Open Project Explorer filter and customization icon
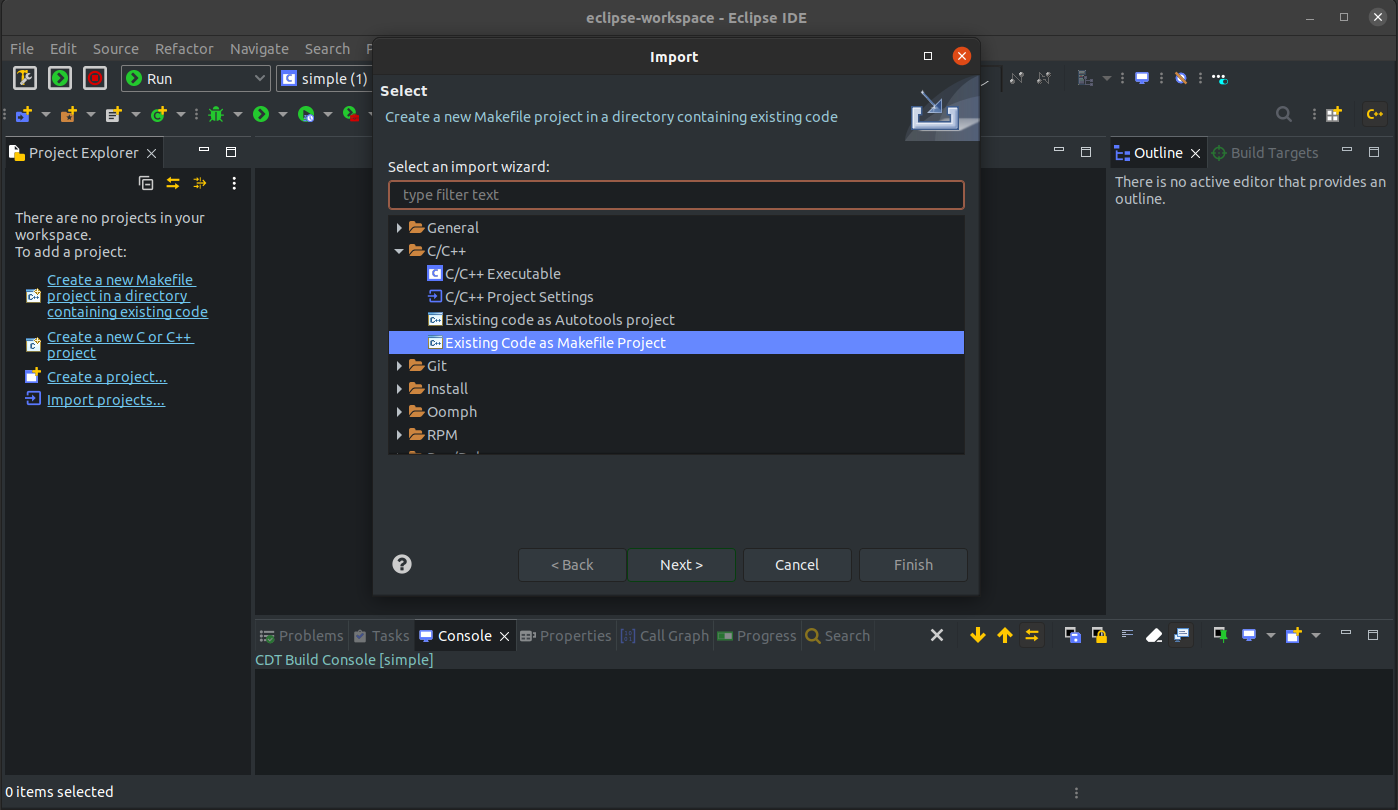This screenshot has width=1398, height=810. pos(200,183)
